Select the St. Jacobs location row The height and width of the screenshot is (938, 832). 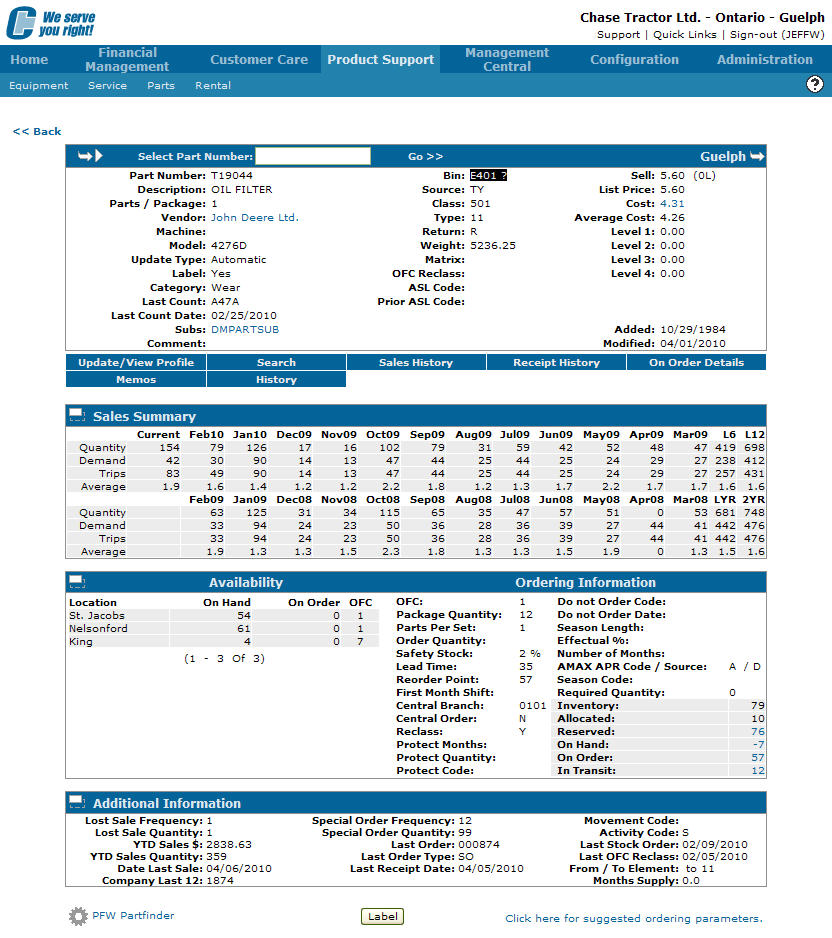click(x=223, y=616)
